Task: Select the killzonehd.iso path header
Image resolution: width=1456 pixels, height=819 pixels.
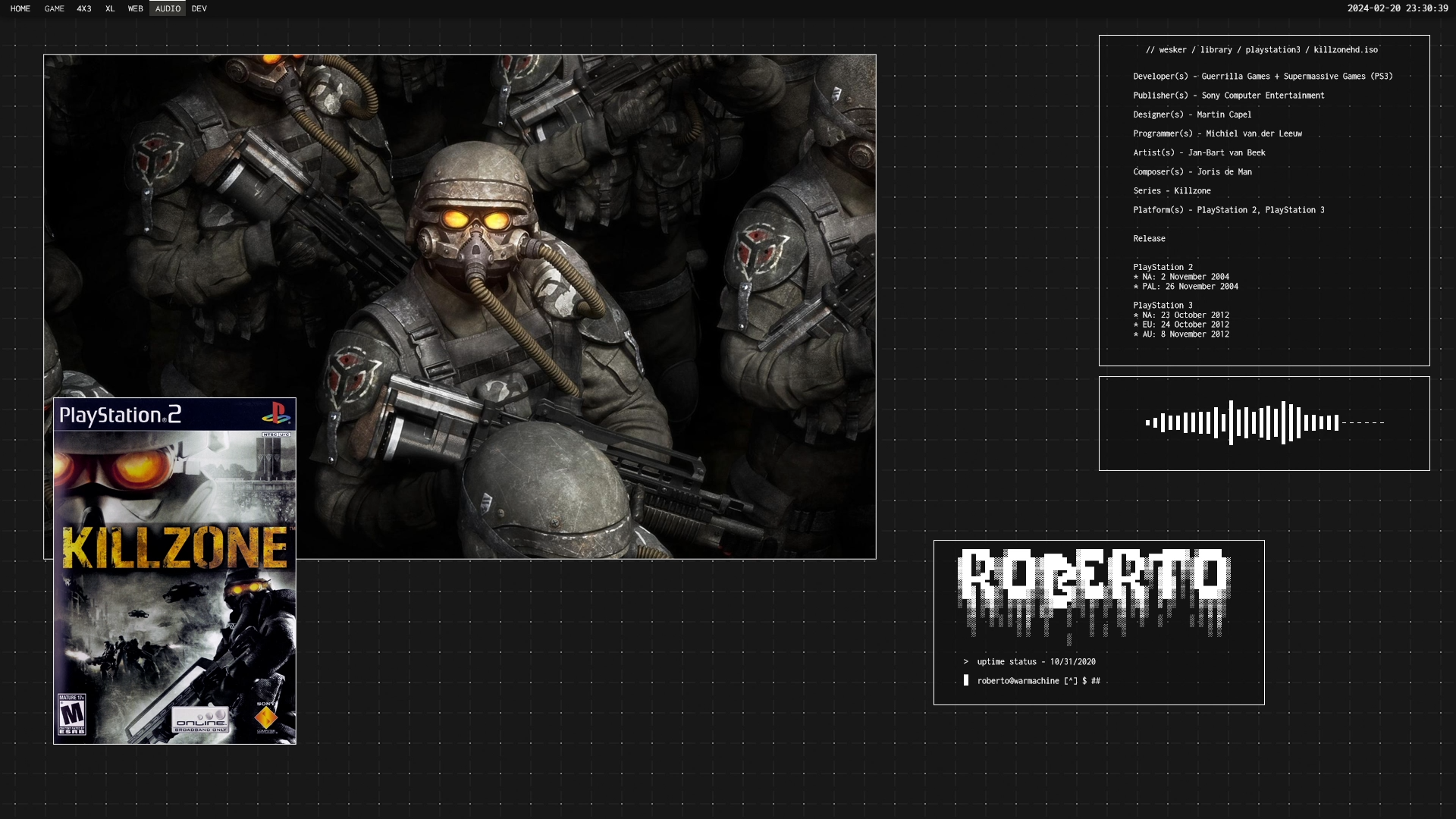Action: click(x=1262, y=50)
